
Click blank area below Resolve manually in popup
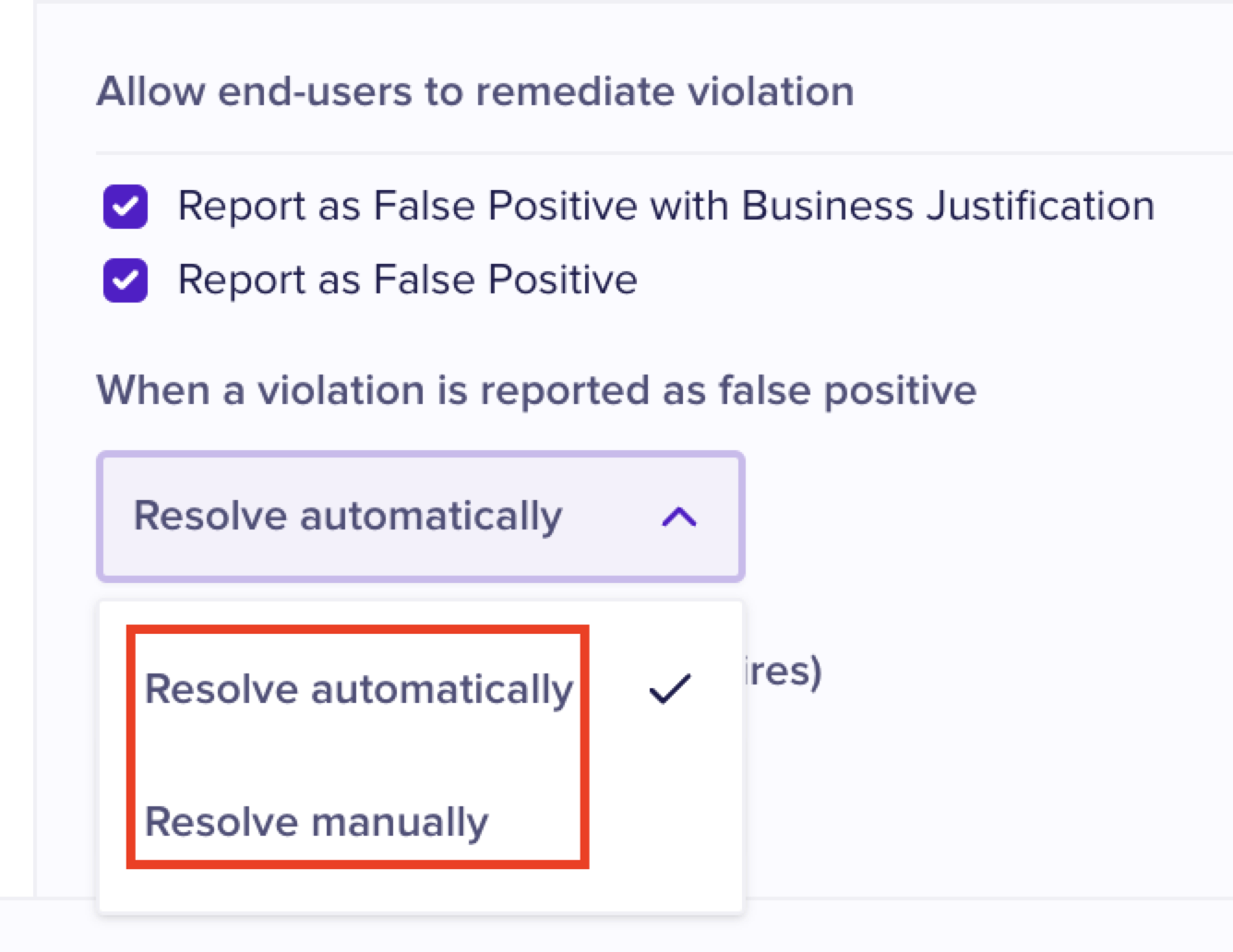point(420,889)
